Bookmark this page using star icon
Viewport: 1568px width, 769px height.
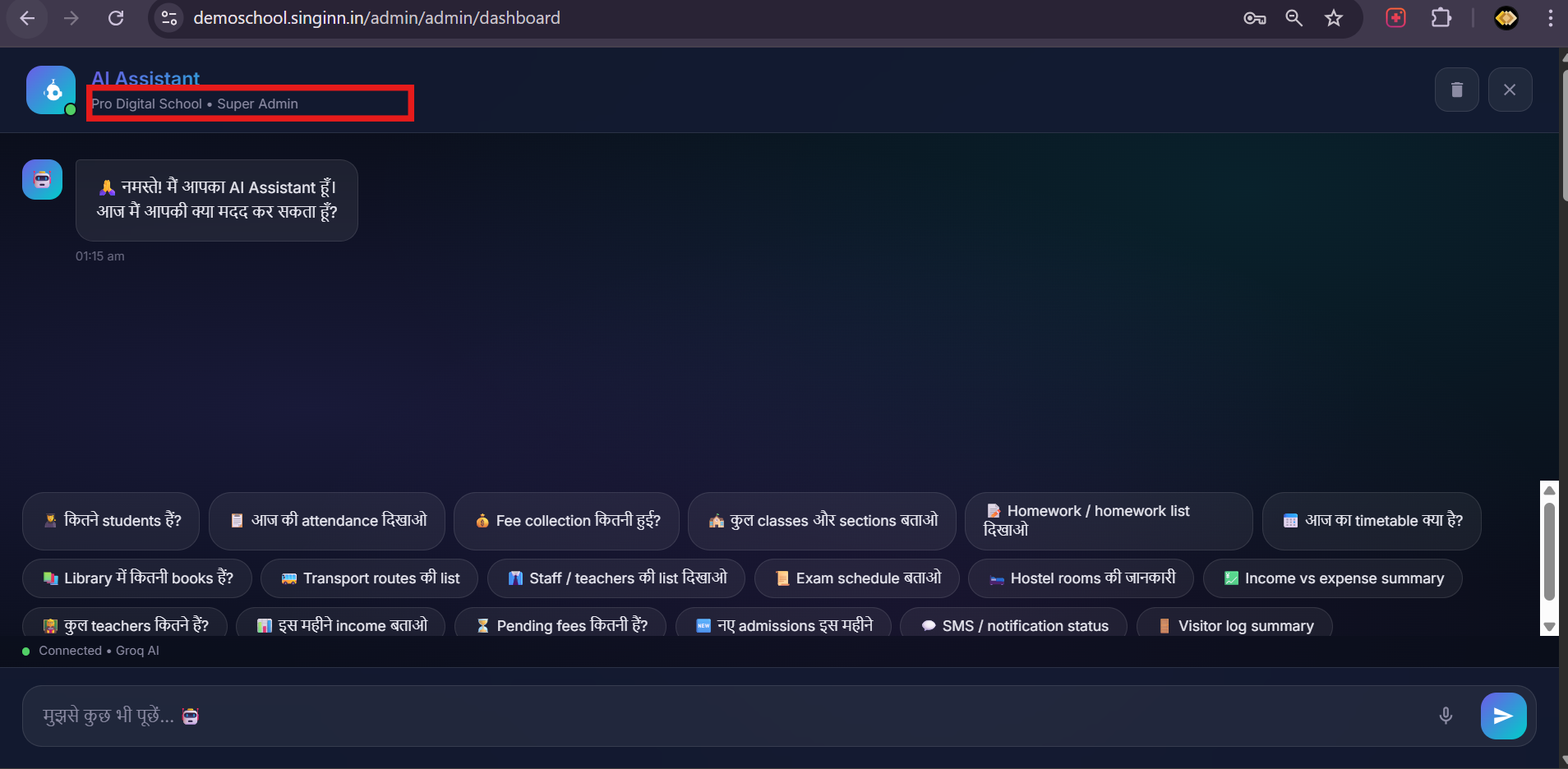click(1333, 18)
